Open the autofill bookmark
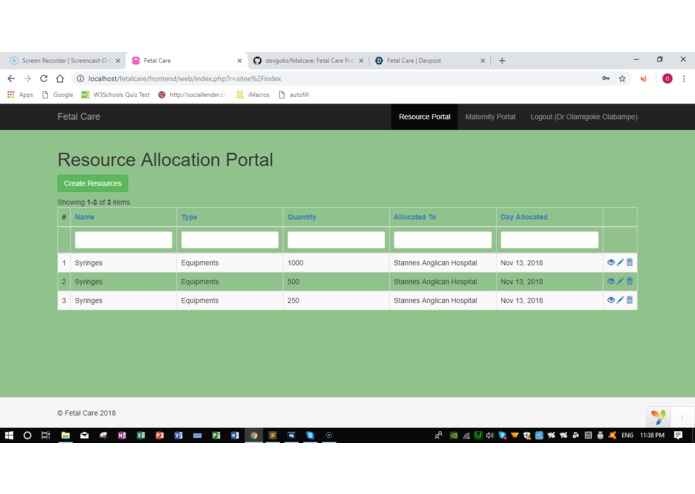The width and height of the screenshot is (695, 494). 294,94
